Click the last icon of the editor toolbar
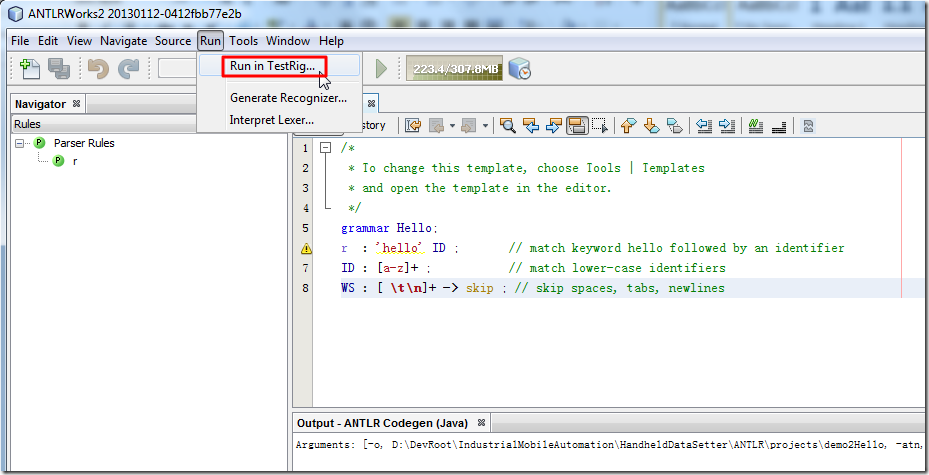929x475 pixels. pyautogui.click(x=808, y=125)
